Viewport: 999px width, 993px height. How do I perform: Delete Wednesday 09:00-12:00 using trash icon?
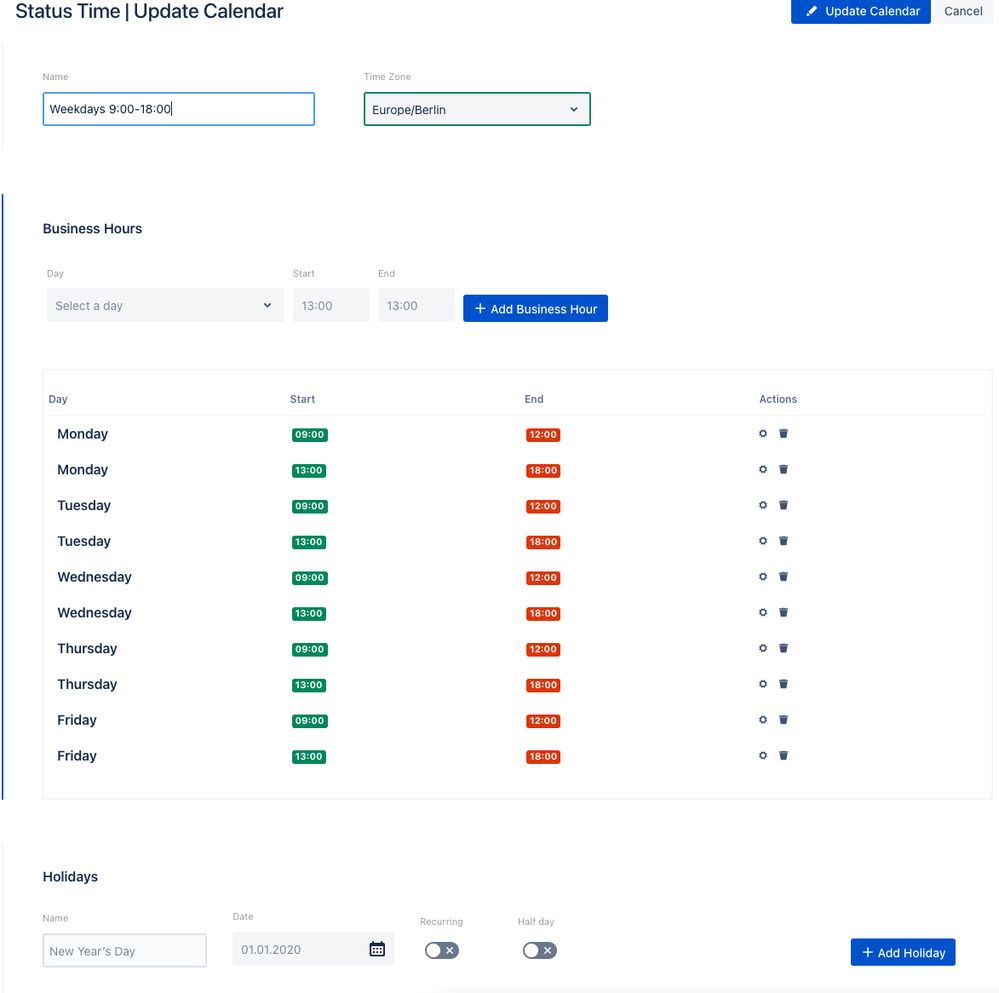783,576
